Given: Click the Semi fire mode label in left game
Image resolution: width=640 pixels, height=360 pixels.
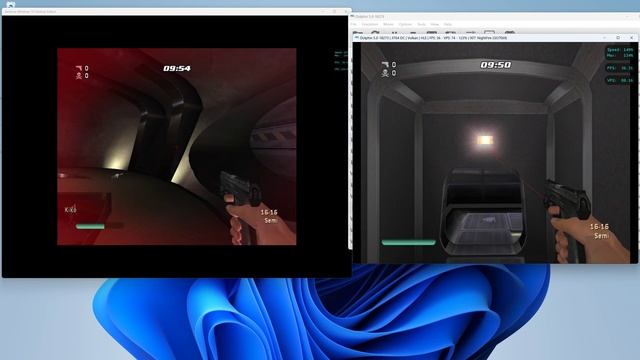Looking at the screenshot, I should coord(271,220).
